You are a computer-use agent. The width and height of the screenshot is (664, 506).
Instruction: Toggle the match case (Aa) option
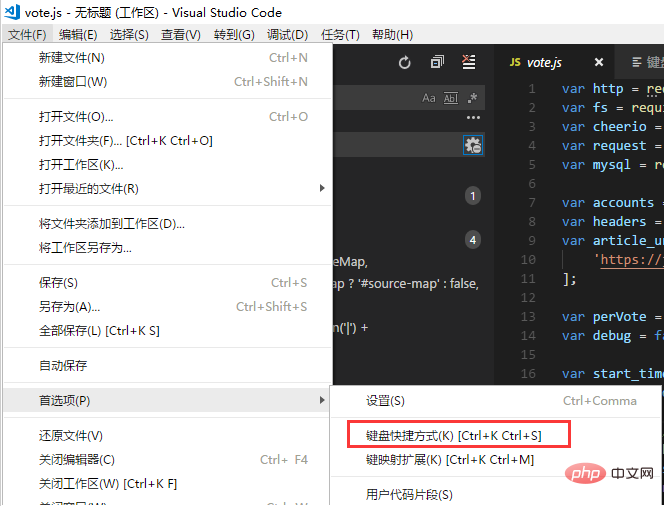[429, 98]
